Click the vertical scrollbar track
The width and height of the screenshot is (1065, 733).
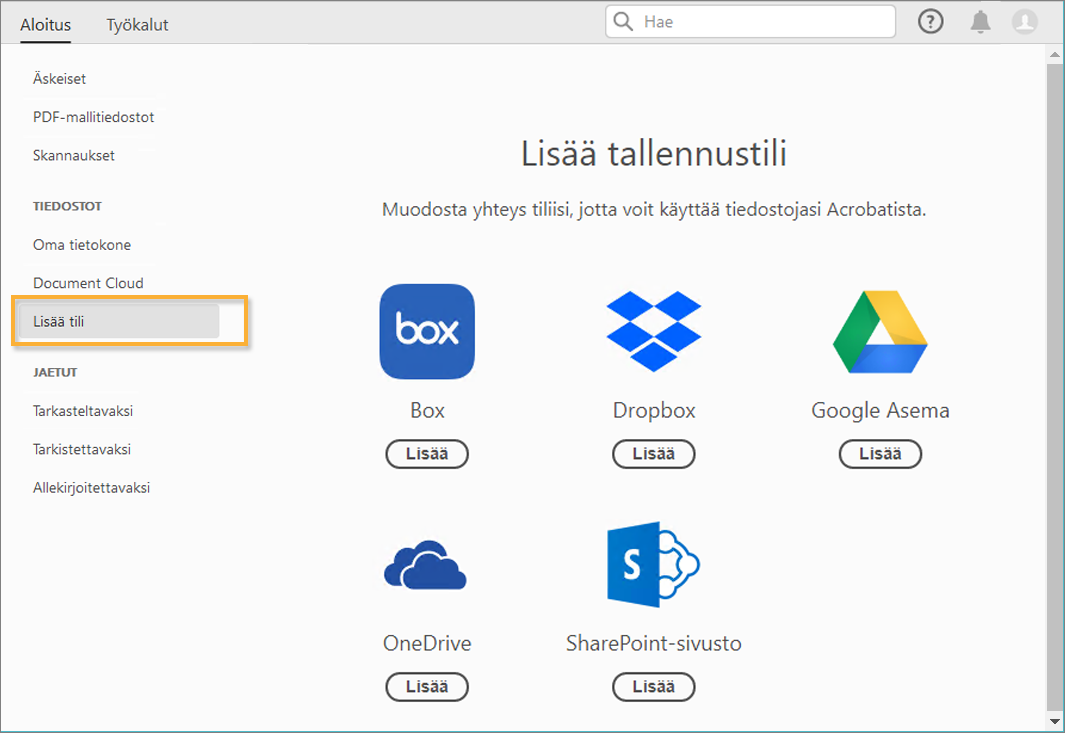point(1054,387)
